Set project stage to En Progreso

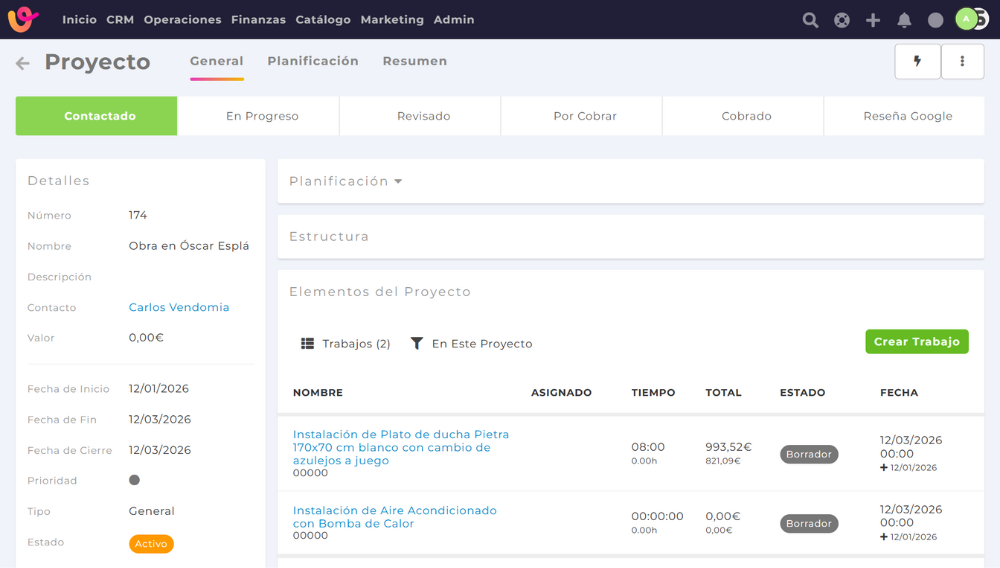tap(262, 116)
